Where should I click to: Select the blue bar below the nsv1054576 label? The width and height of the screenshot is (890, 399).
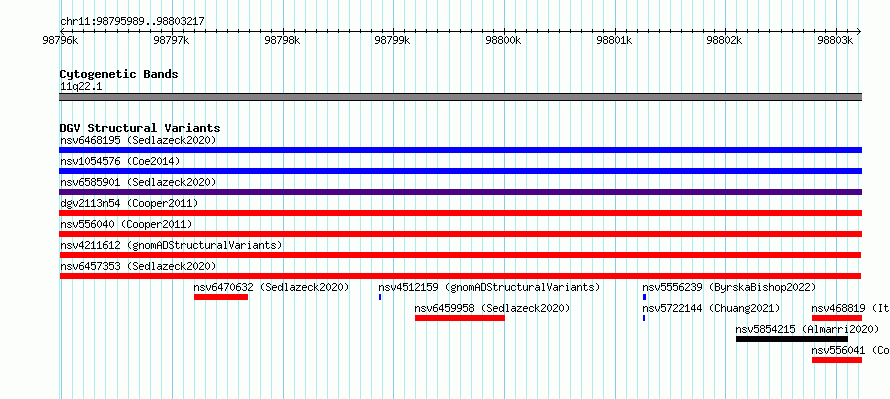tap(460, 171)
